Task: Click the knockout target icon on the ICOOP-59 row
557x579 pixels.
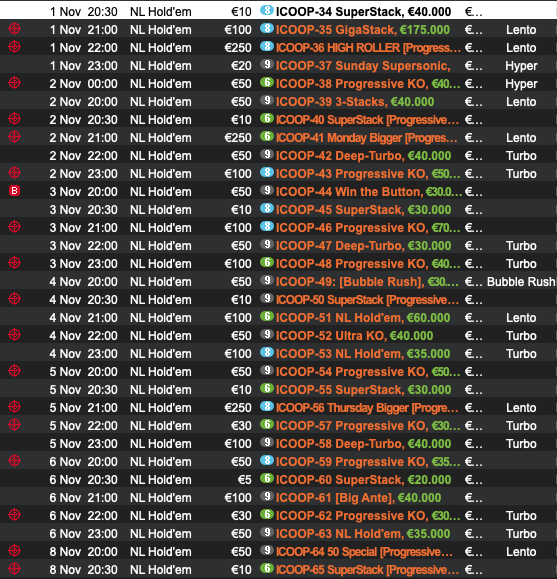Action: pyautogui.click(x=14, y=460)
